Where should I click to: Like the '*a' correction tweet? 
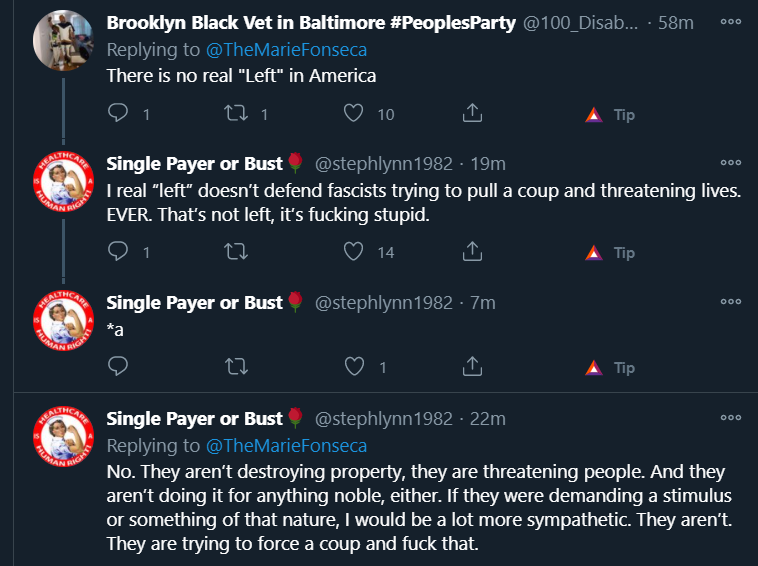(354, 366)
